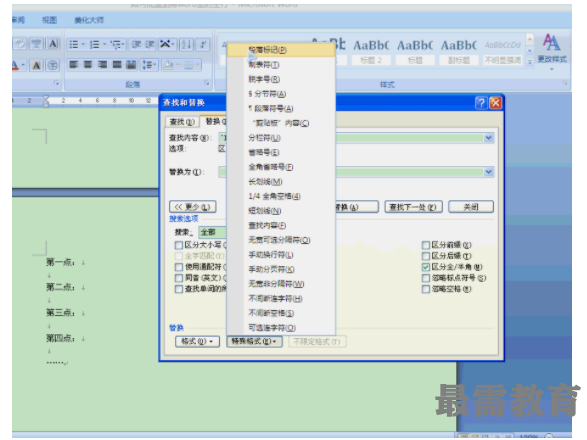Click the numbered list icon
Viewport: 587px width, 440px height.
click(95, 45)
